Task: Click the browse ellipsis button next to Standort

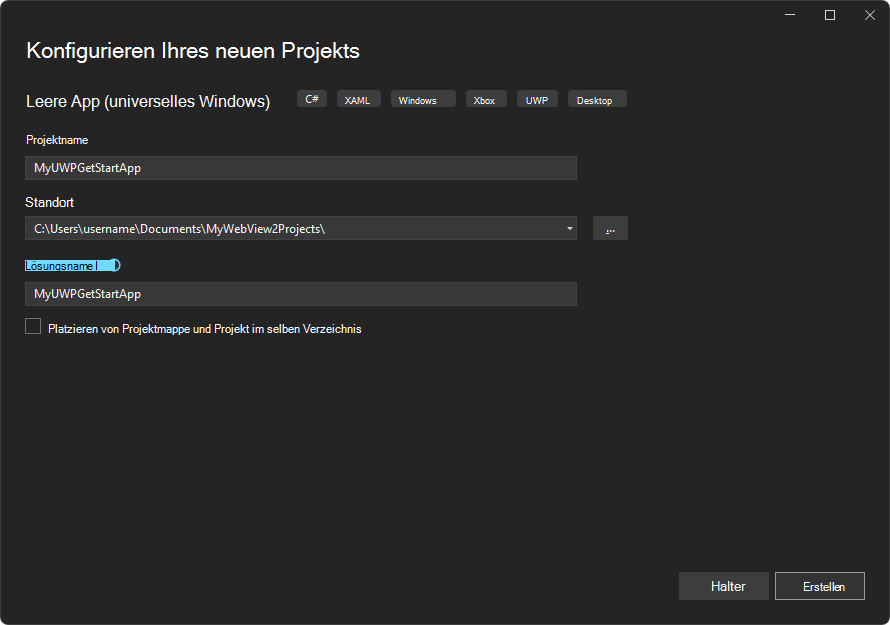Action: 610,228
